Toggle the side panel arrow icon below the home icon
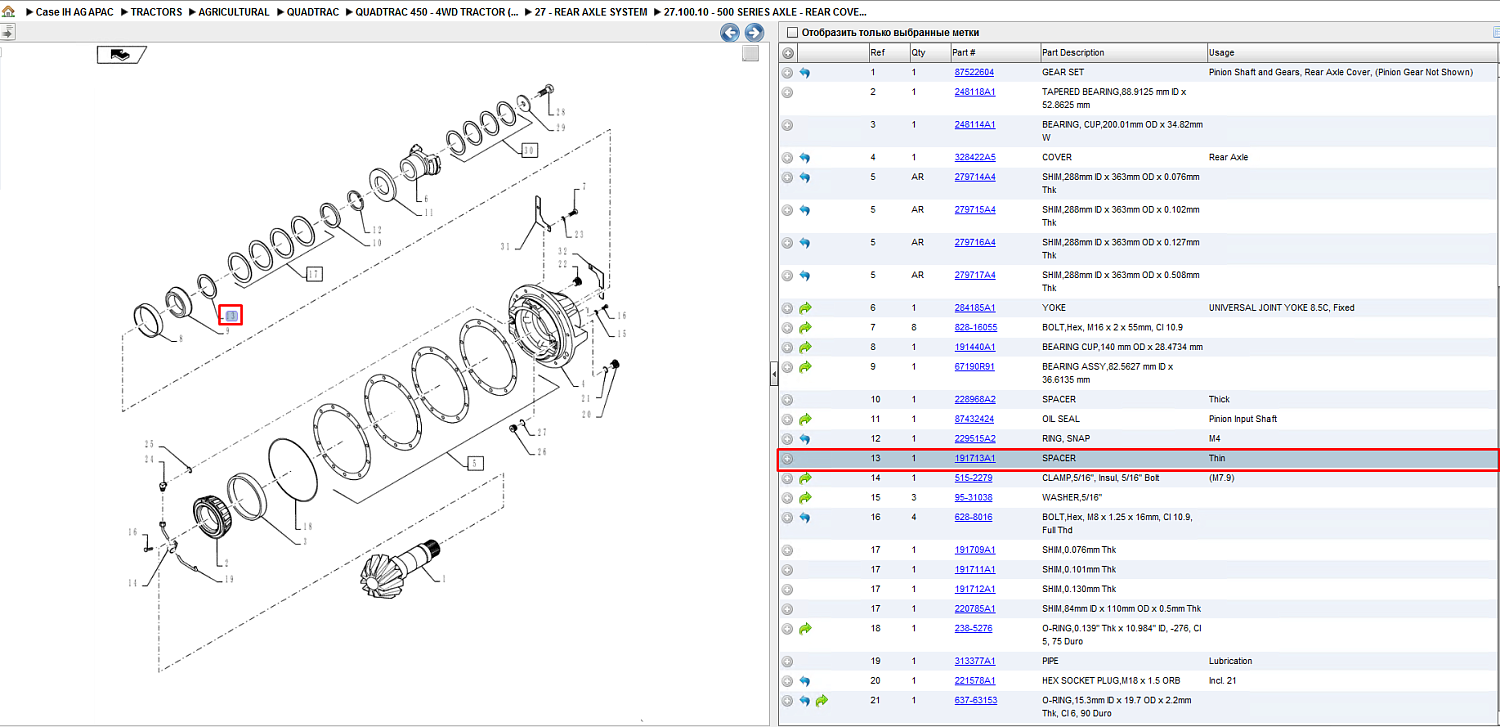The height and width of the screenshot is (727, 1500). pos(7,33)
